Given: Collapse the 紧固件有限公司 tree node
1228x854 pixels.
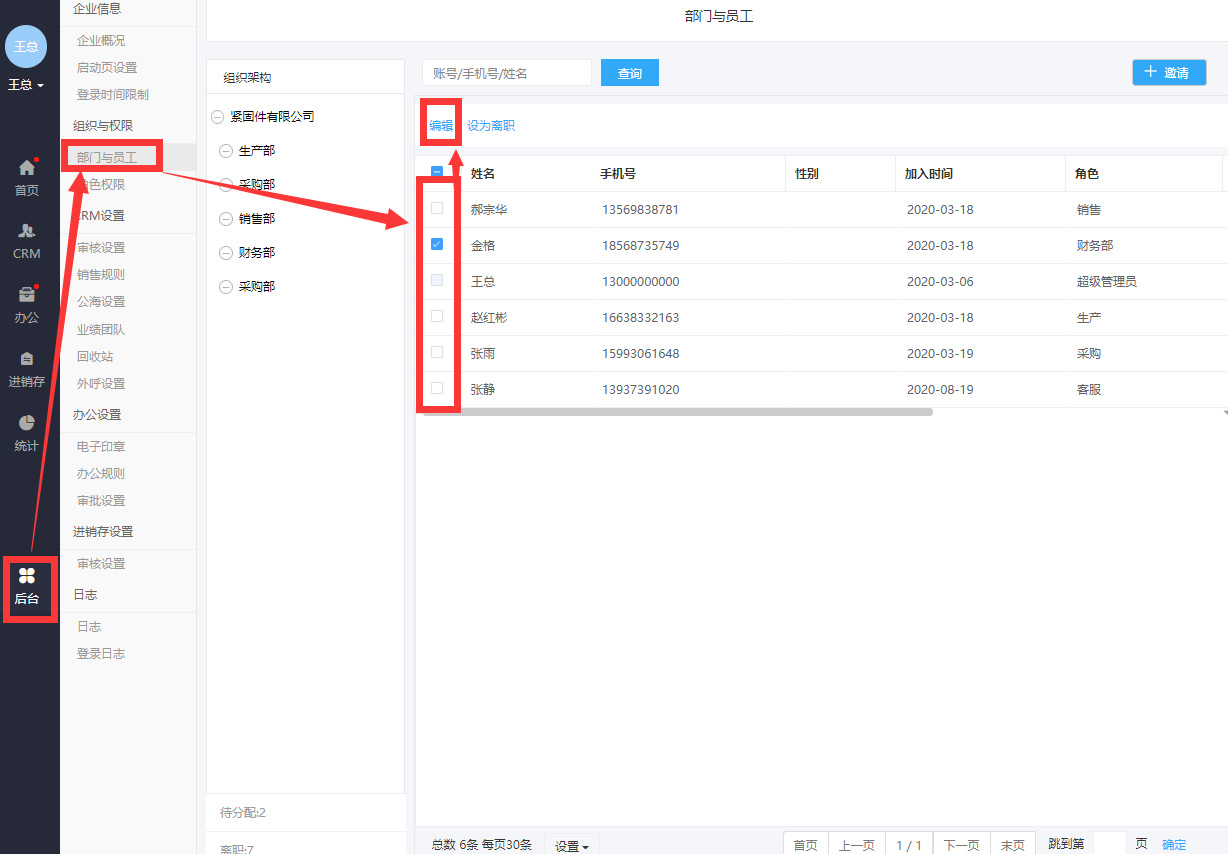Looking at the screenshot, I should pos(218,117).
